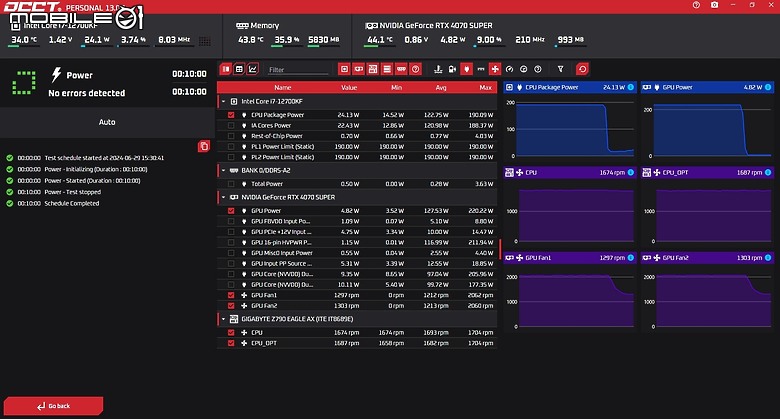Uncheck the GPU Fan1 checkbox
780x419 pixels.
point(231,296)
